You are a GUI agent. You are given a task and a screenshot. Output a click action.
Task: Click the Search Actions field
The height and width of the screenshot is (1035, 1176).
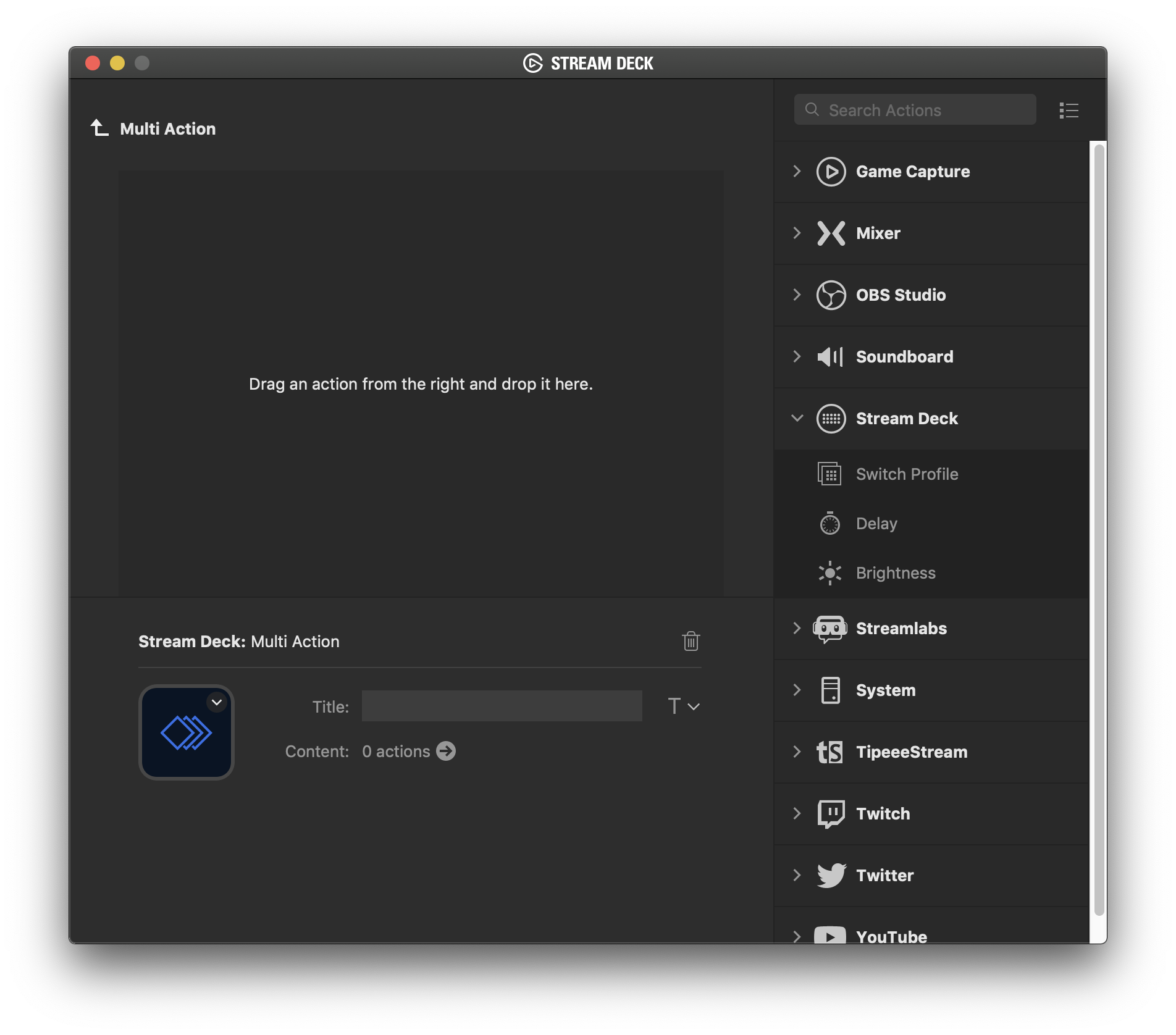(915, 110)
